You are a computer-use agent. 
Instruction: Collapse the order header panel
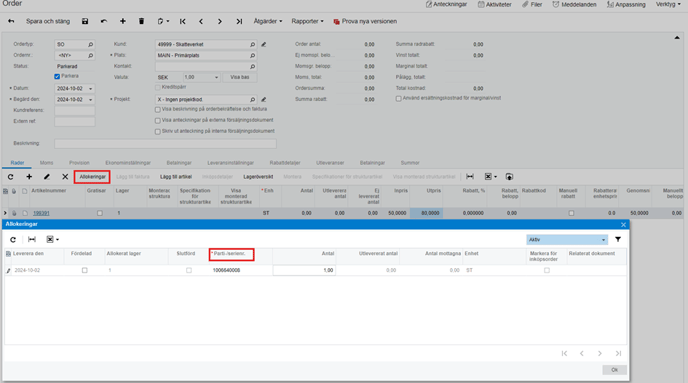coord(677,38)
